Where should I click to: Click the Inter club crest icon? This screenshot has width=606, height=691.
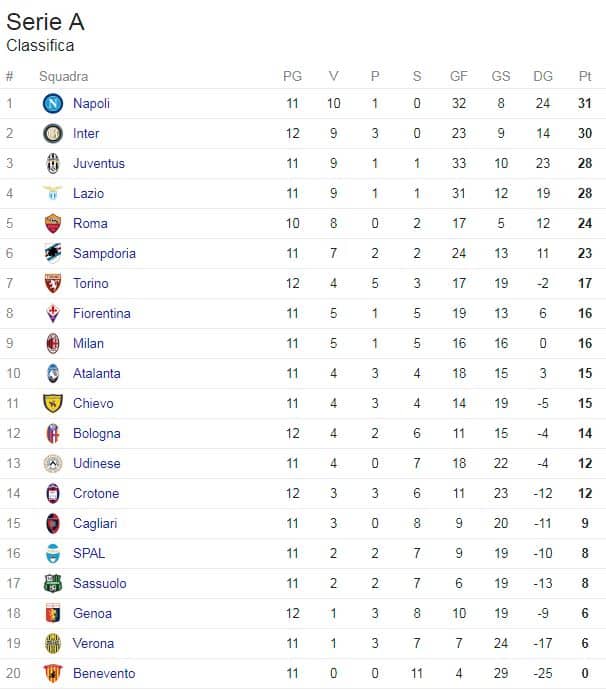click(53, 133)
